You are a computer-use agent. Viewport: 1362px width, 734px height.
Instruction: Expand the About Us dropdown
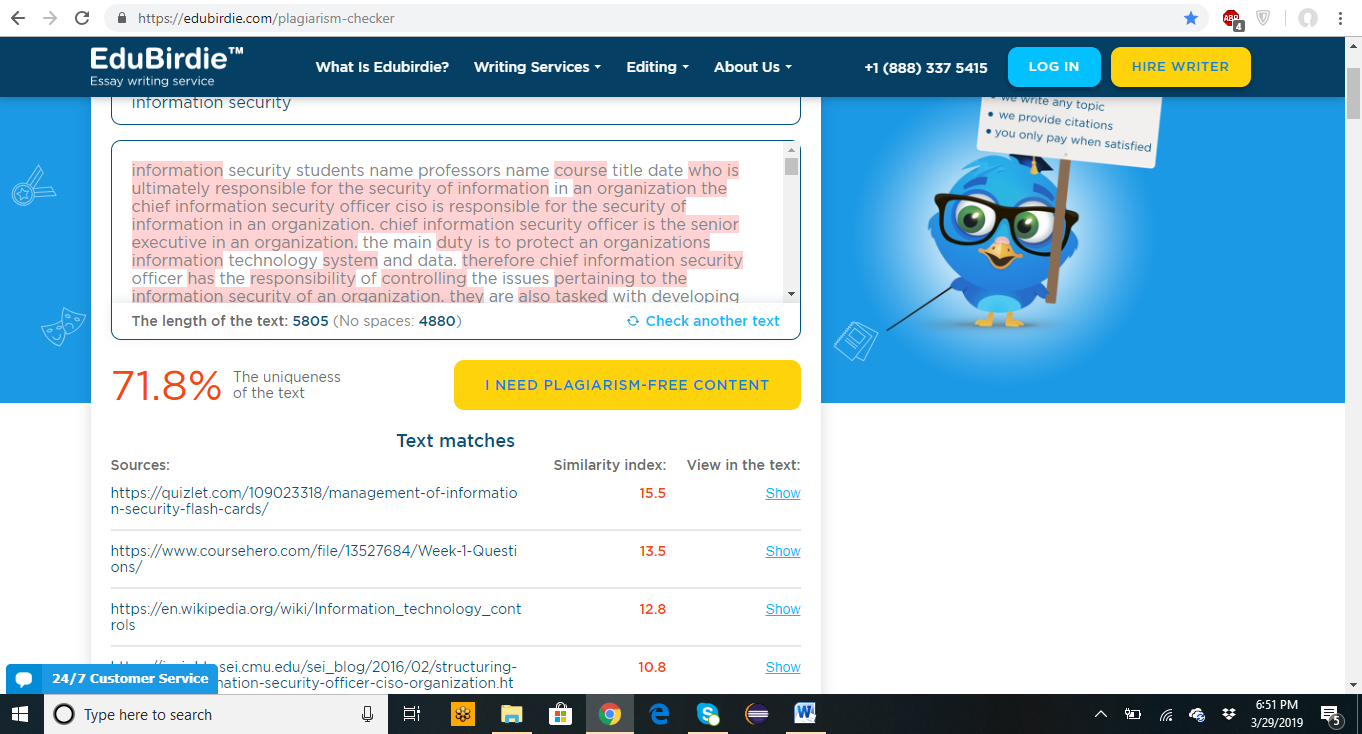coord(752,67)
